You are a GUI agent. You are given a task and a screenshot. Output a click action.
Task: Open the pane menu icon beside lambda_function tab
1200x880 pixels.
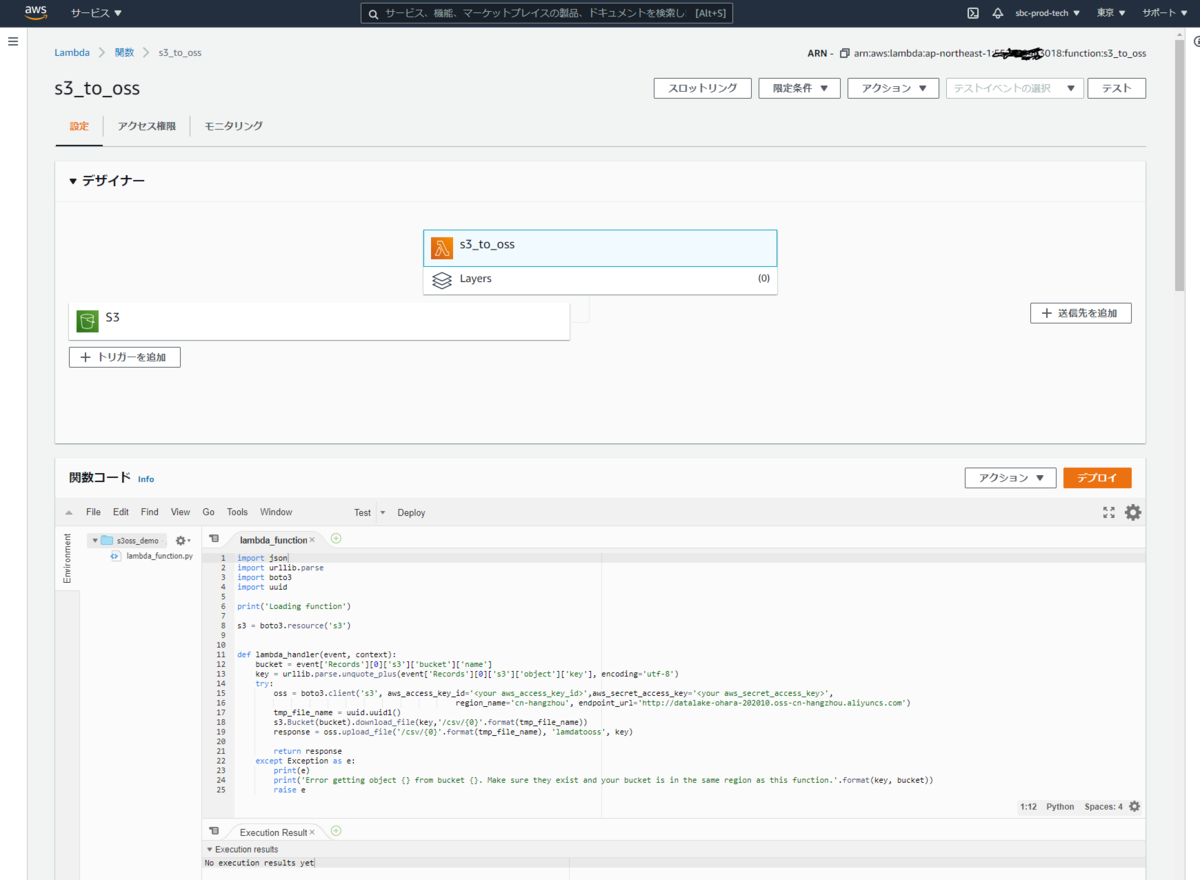click(x=214, y=539)
